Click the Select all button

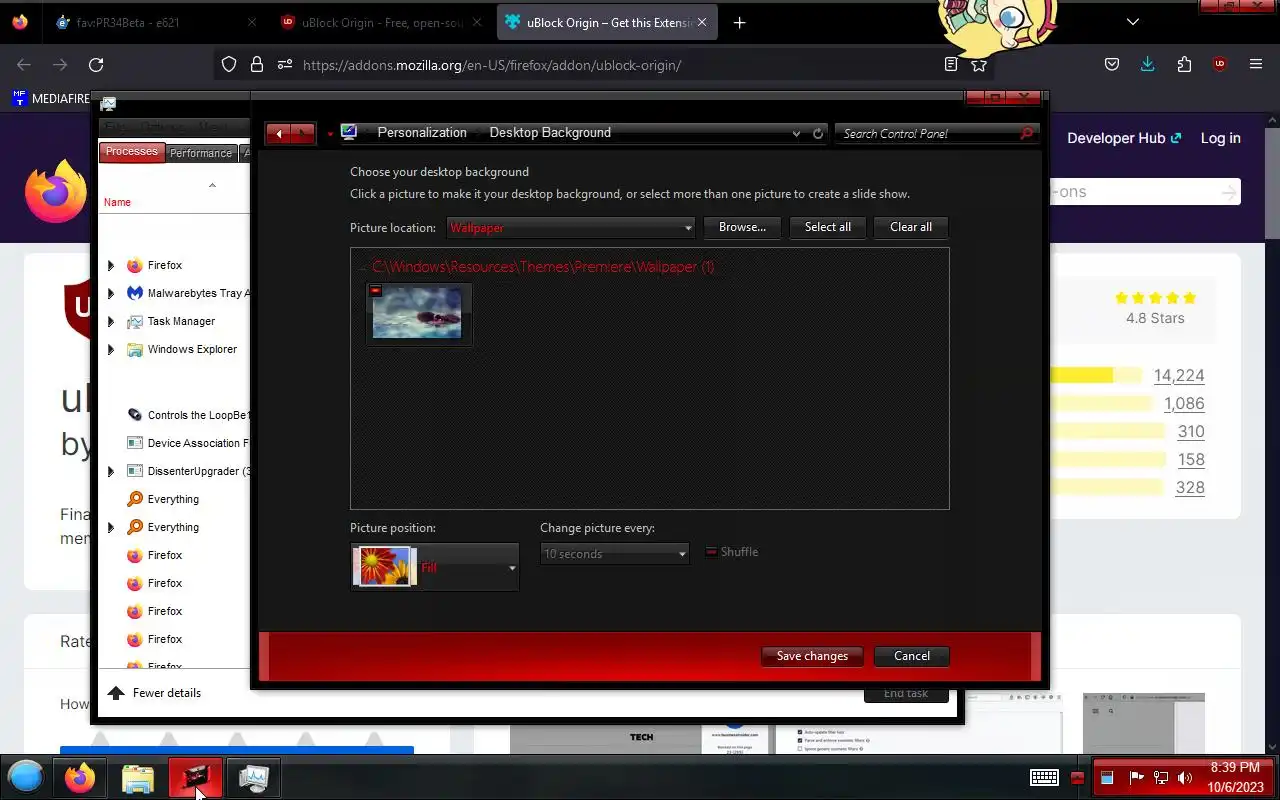(828, 227)
